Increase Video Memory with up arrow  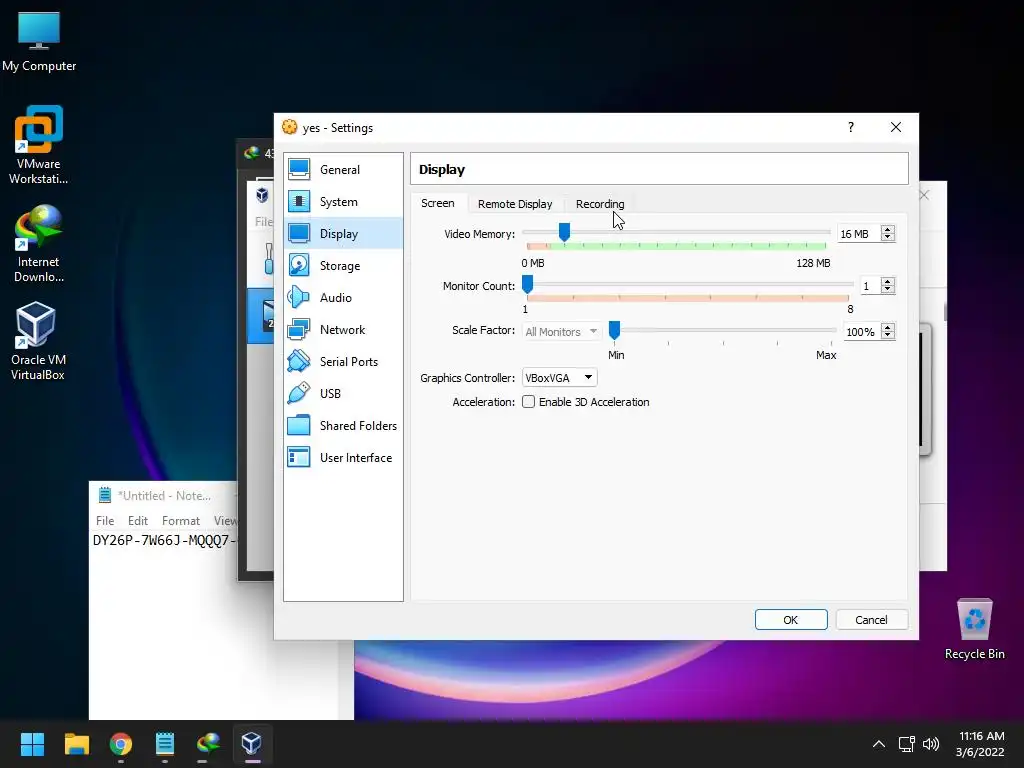point(888,230)
